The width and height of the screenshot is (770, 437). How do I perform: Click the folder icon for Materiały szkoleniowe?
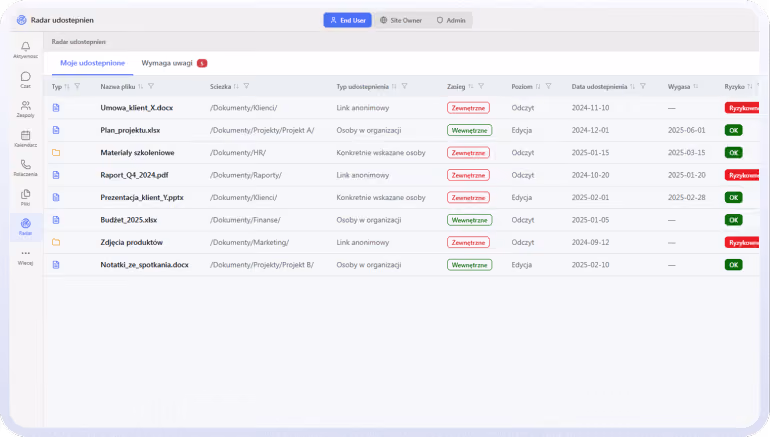click(x=56, y=153)
